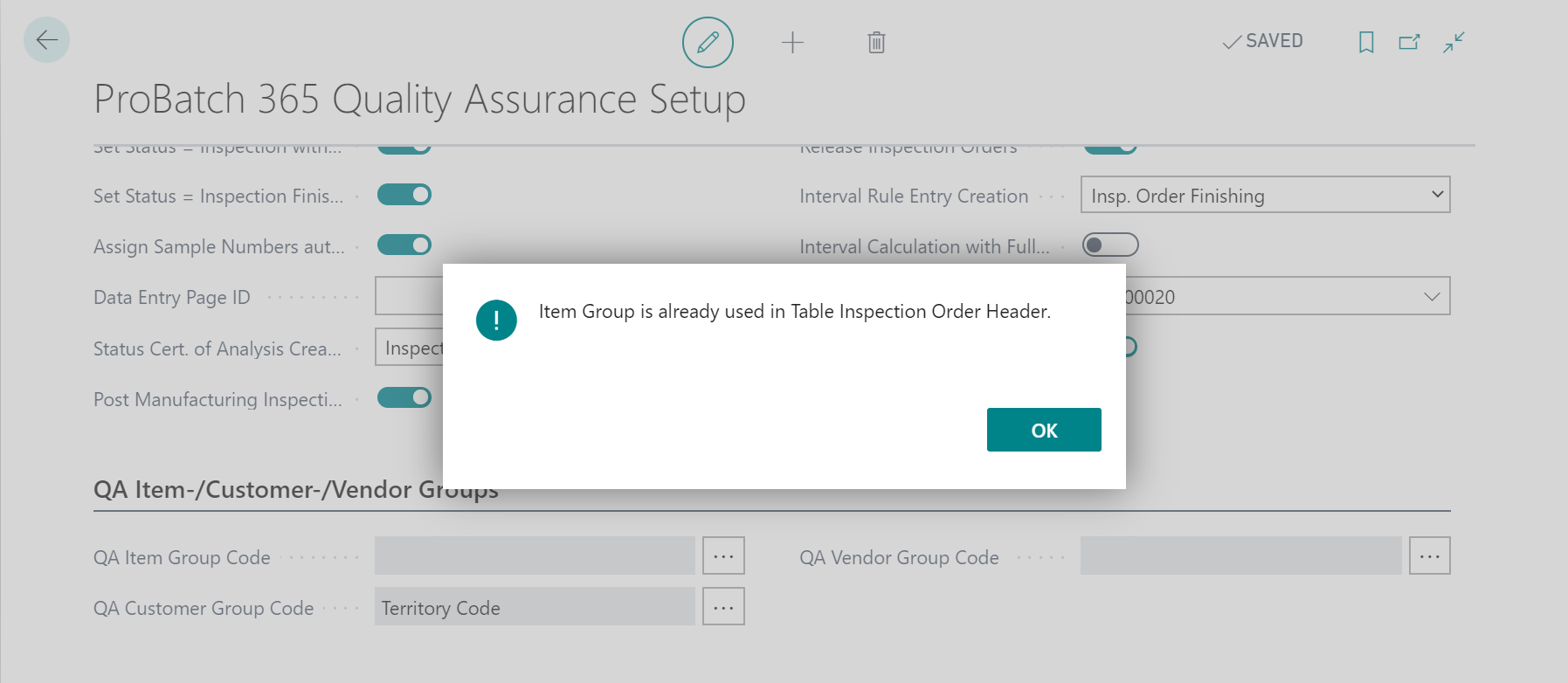Click the Interval Rule Entry Creation label

point(914,196)
